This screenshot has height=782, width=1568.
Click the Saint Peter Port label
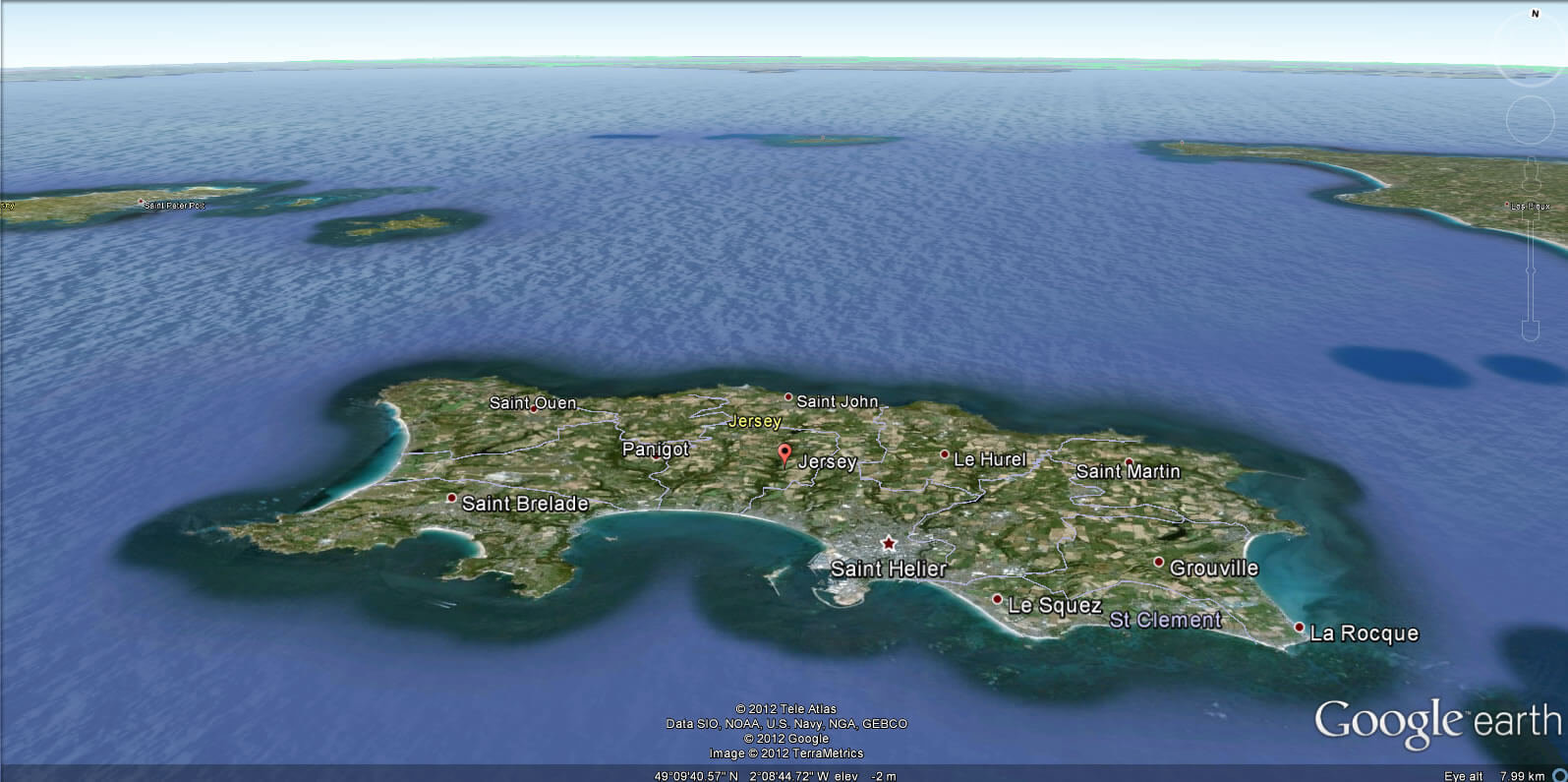click(174, 206)
